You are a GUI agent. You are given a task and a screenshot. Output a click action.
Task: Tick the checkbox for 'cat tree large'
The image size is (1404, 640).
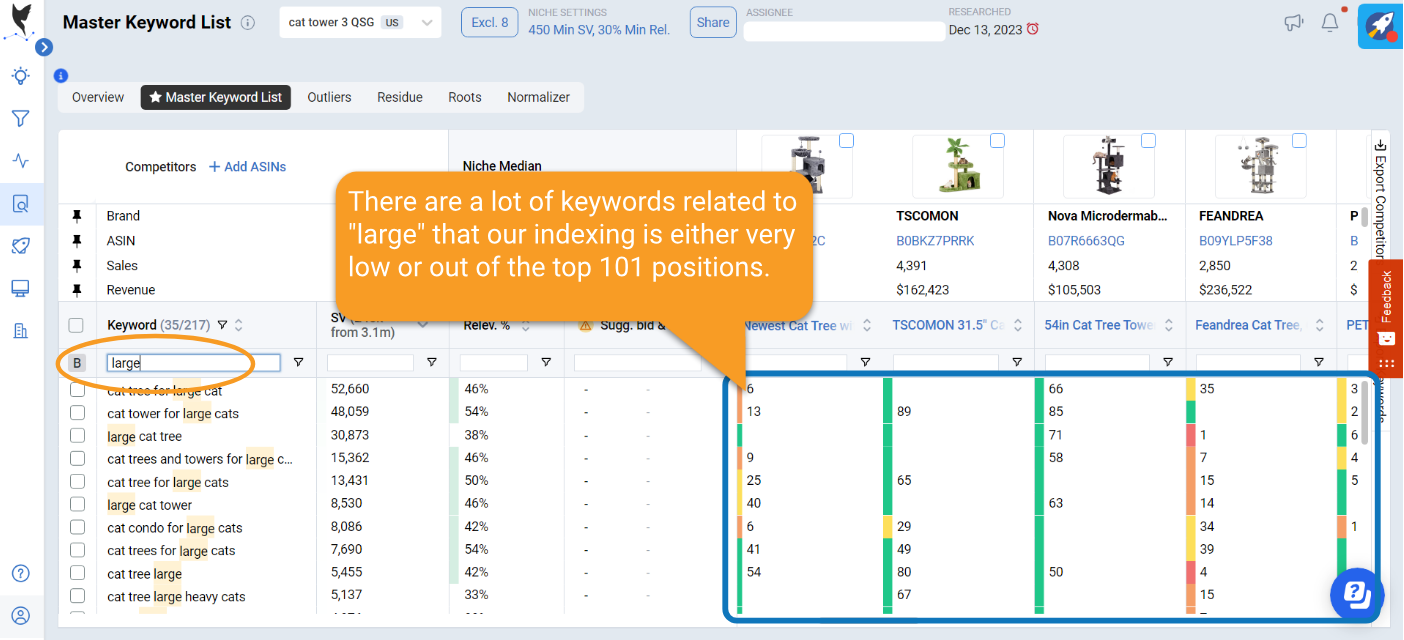77,574
